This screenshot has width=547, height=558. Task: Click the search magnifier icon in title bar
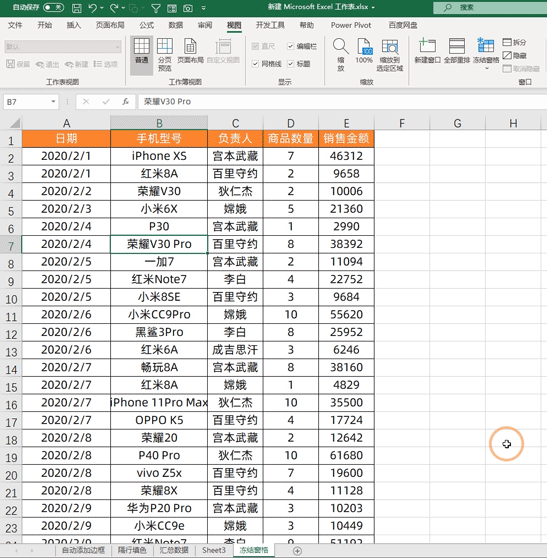pyautogui.click(x=448, y=7)
